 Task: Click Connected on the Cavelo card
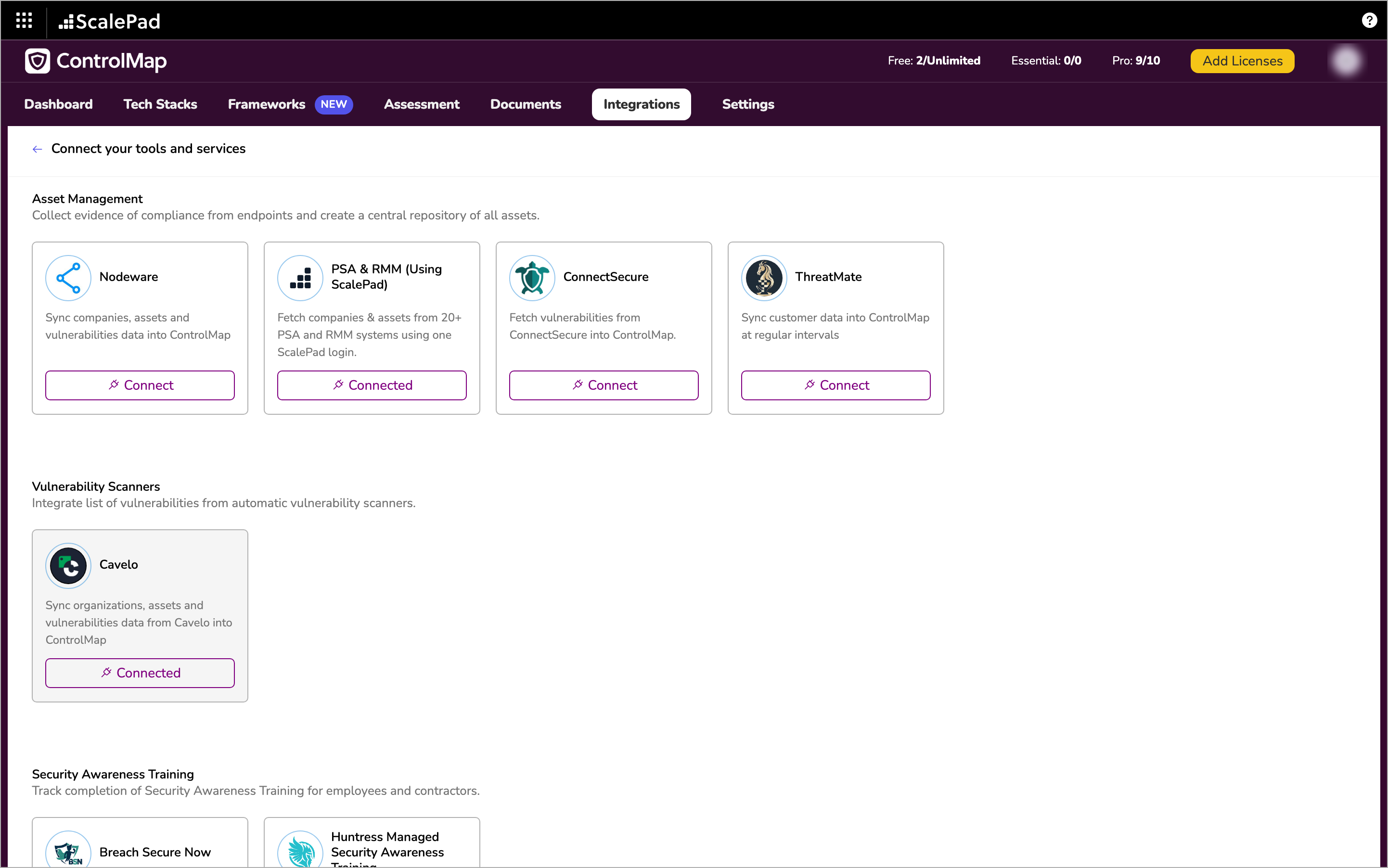[x=140, y=673]
